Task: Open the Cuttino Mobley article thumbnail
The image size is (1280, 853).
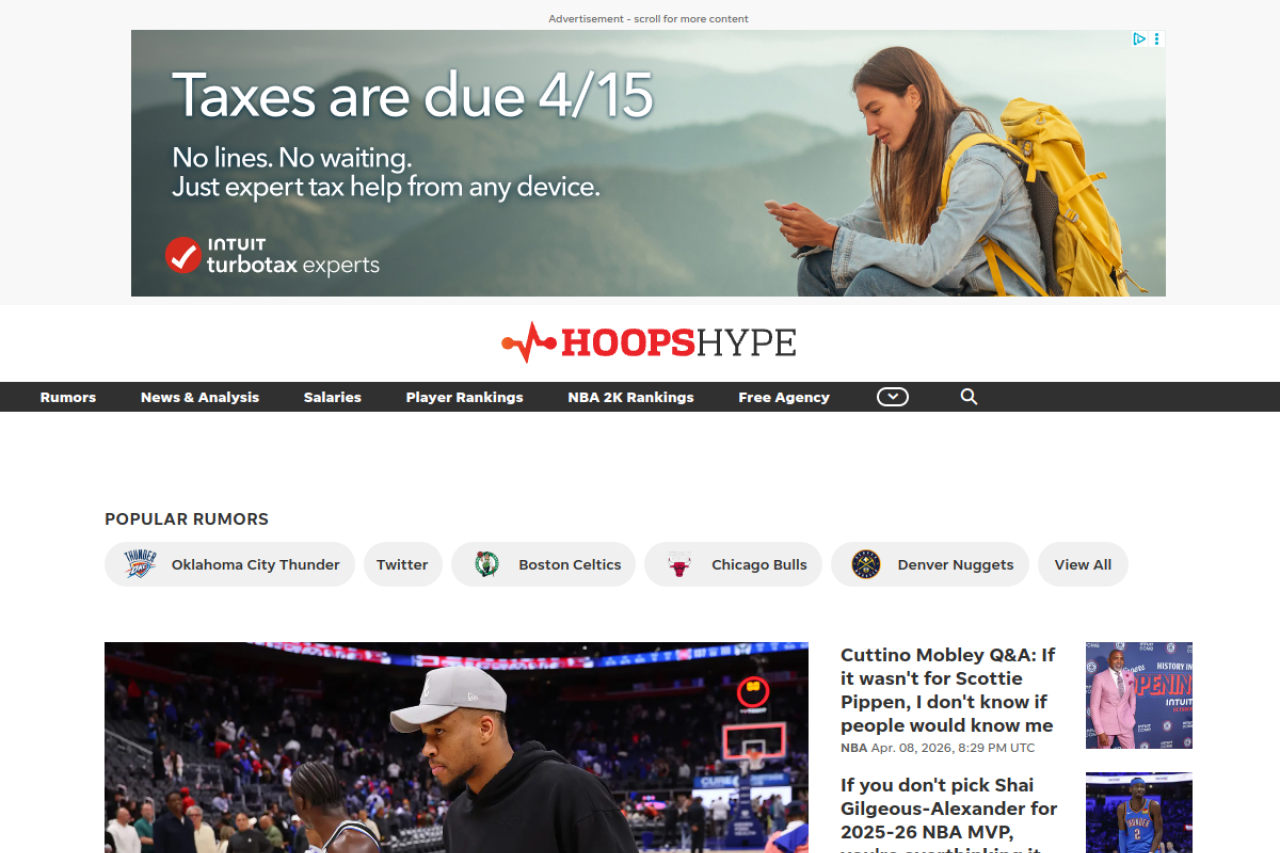Action: (x=1138, y=695)
